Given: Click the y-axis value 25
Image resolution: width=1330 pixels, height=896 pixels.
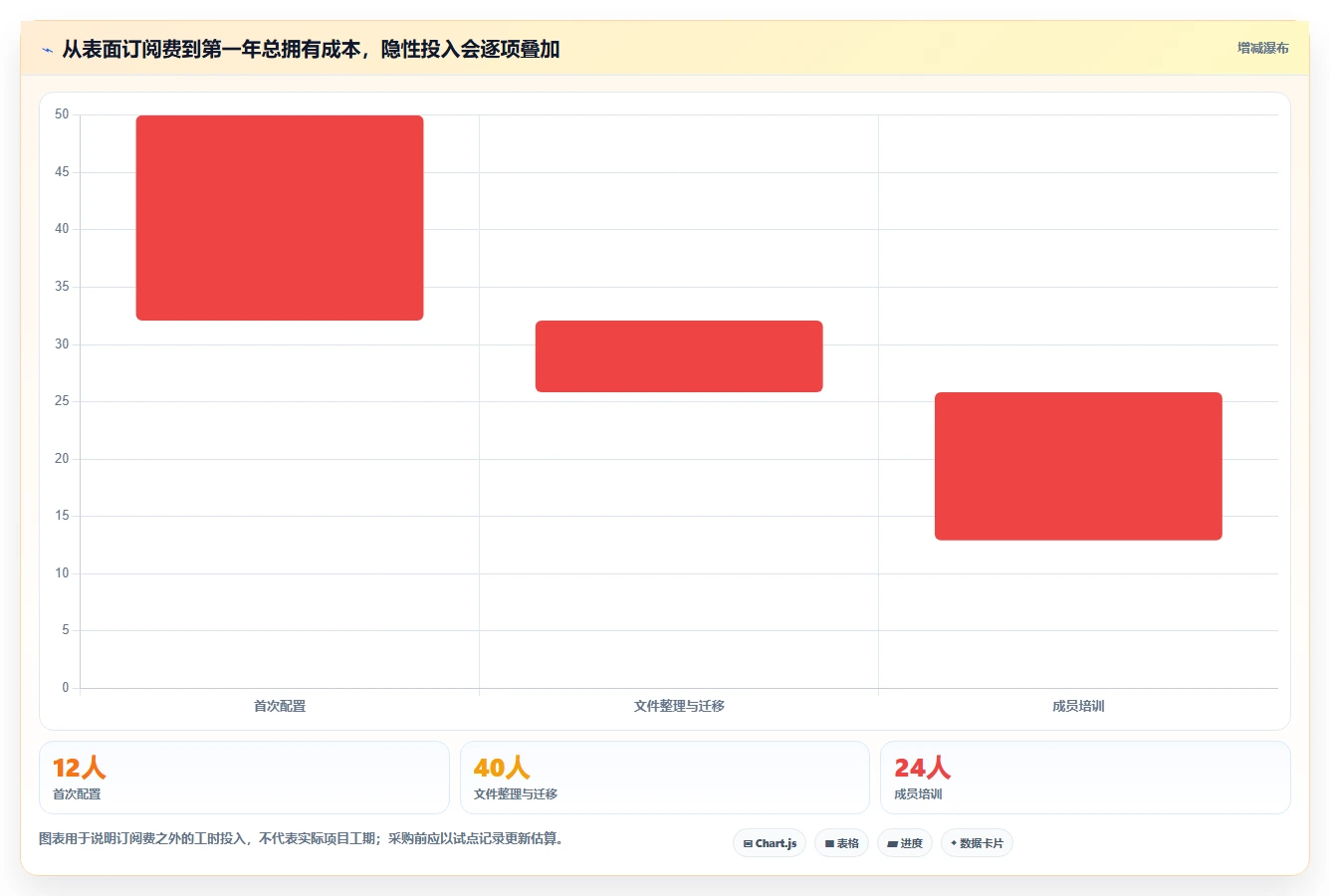Looking at the screenshot, I should pos(62,401).
